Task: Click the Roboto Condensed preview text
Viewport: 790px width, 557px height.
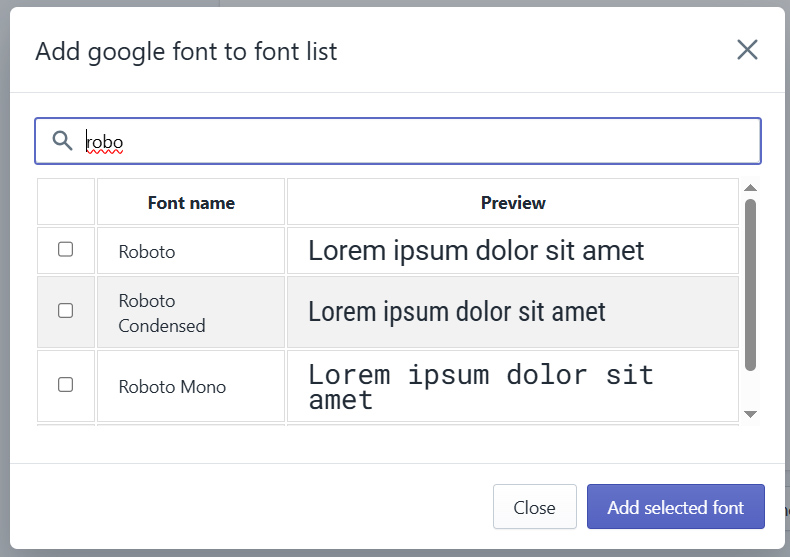Action: pos(457,312)
